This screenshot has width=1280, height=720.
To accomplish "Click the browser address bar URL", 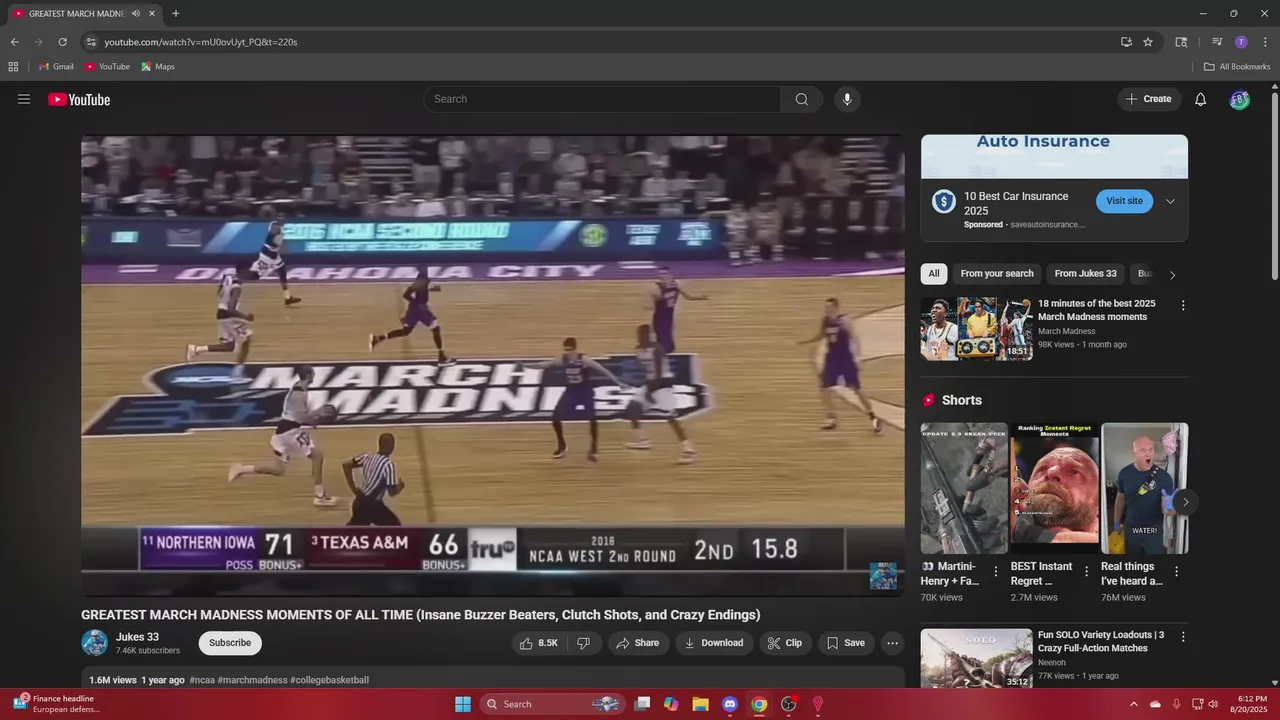I will 201,42.
